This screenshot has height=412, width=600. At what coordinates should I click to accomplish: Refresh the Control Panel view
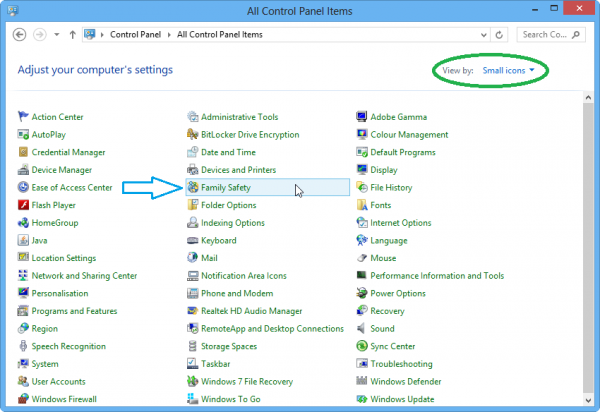(499, 35)
